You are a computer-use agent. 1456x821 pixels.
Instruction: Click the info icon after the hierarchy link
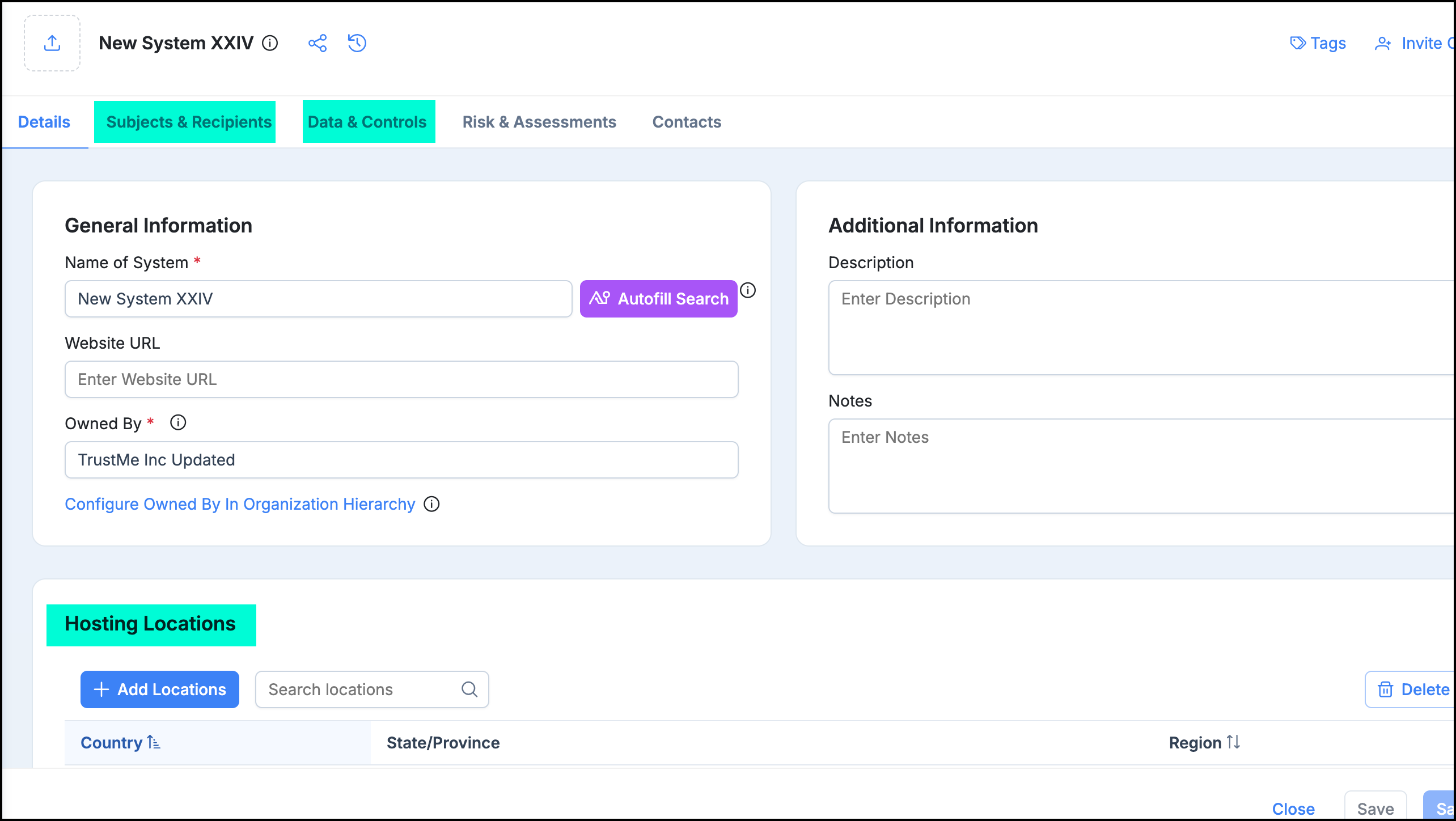pyautogui.click(x=431, y=504)
